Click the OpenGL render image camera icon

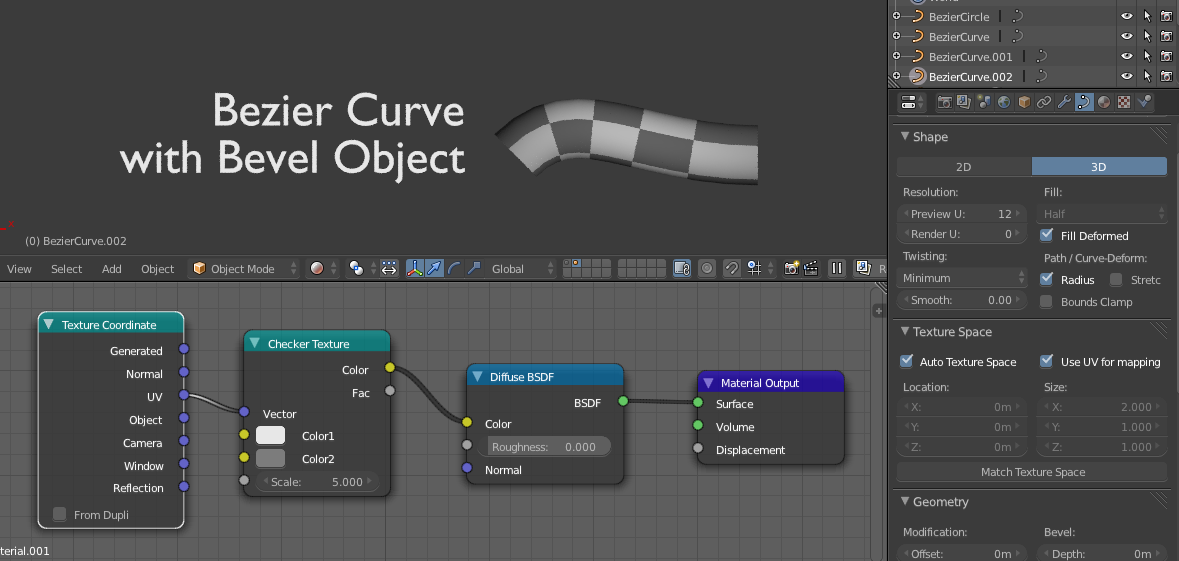pos(791,268)
